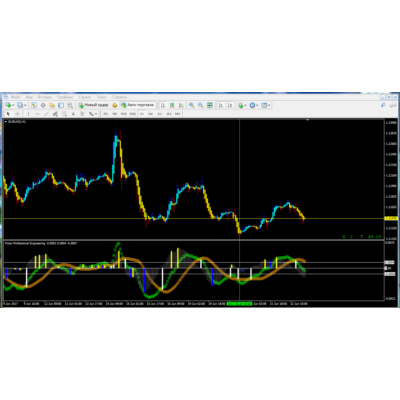The height and width of the screenshot is (400, 400).
Task: Draw a horizontal line
Action: point(37,114)
